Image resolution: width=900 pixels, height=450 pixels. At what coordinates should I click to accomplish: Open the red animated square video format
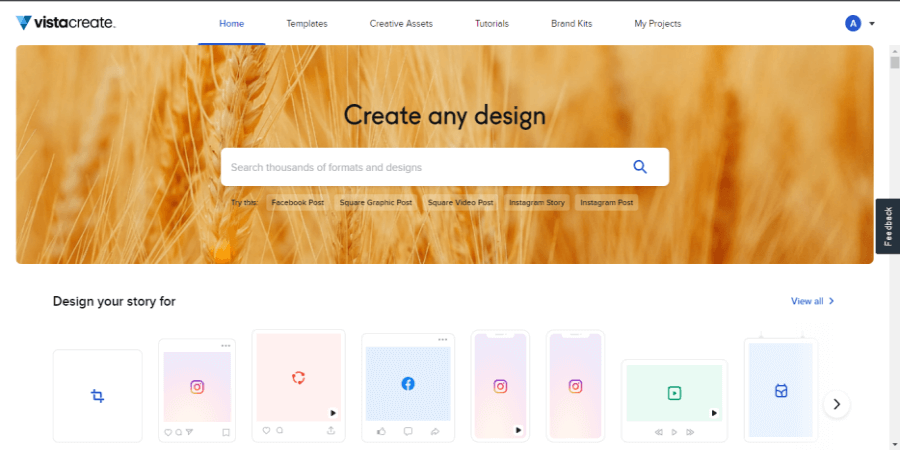pos(298,386)
